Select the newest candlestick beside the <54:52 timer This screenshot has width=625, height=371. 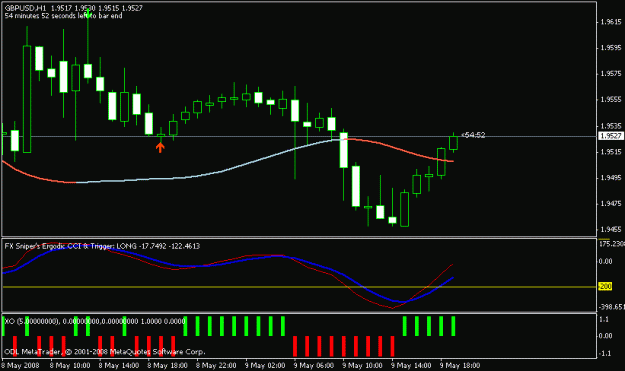tap(453, 143)
